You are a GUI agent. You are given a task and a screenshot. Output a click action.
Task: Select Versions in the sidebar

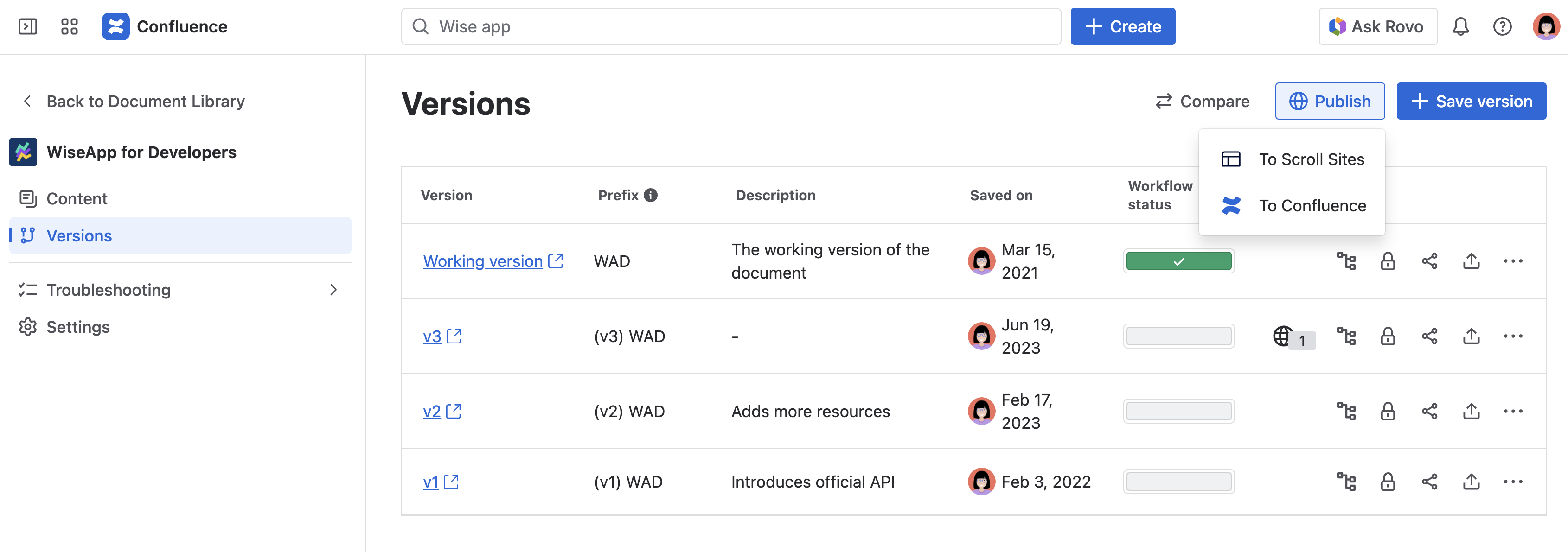tap(78, 235)
